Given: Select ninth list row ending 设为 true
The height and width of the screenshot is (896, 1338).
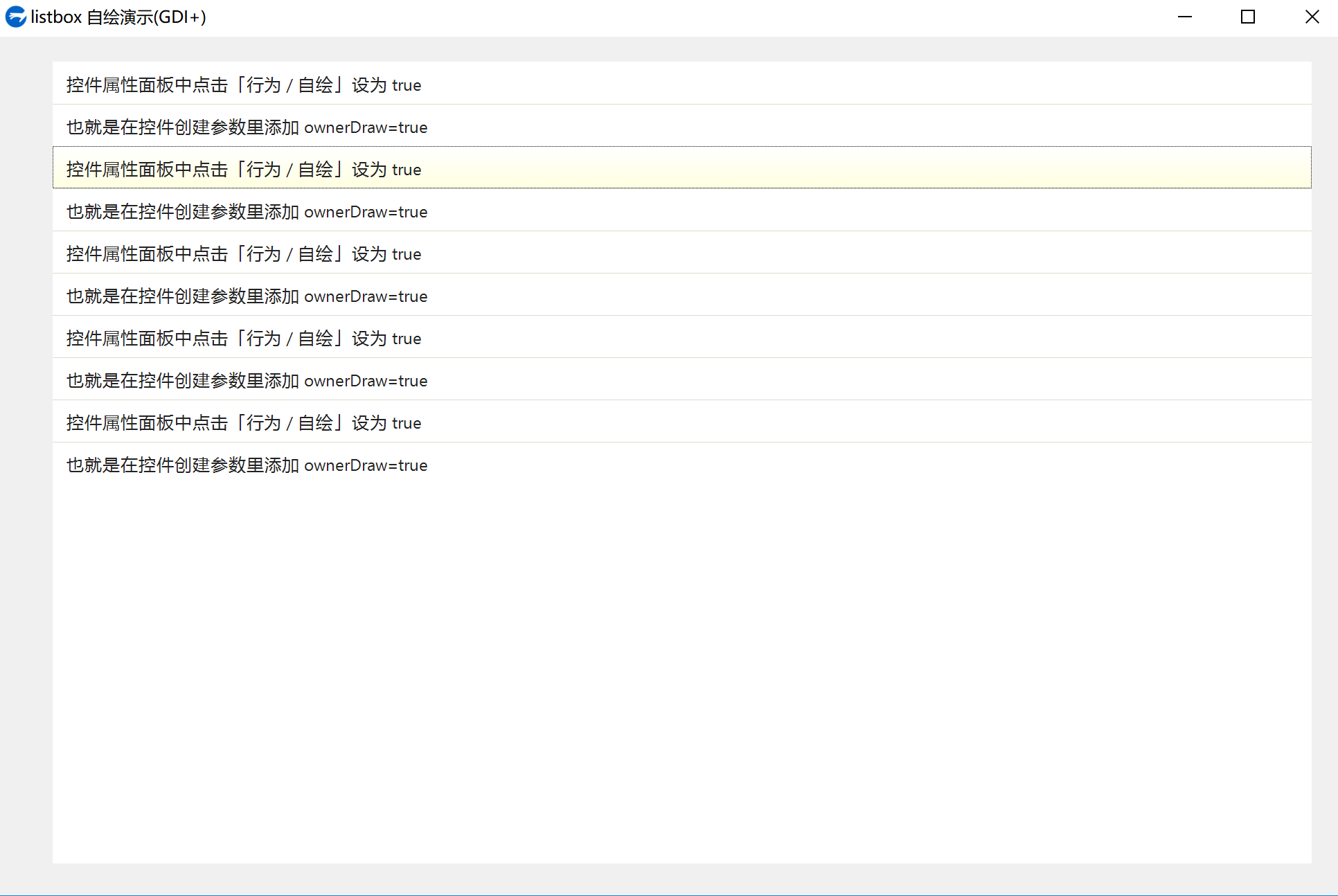Looking at the screenshot, I should click(681, 421).
